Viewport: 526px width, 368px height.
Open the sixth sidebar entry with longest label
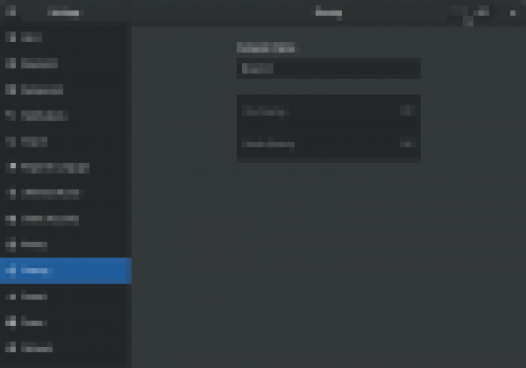click(x=66, y=167)
